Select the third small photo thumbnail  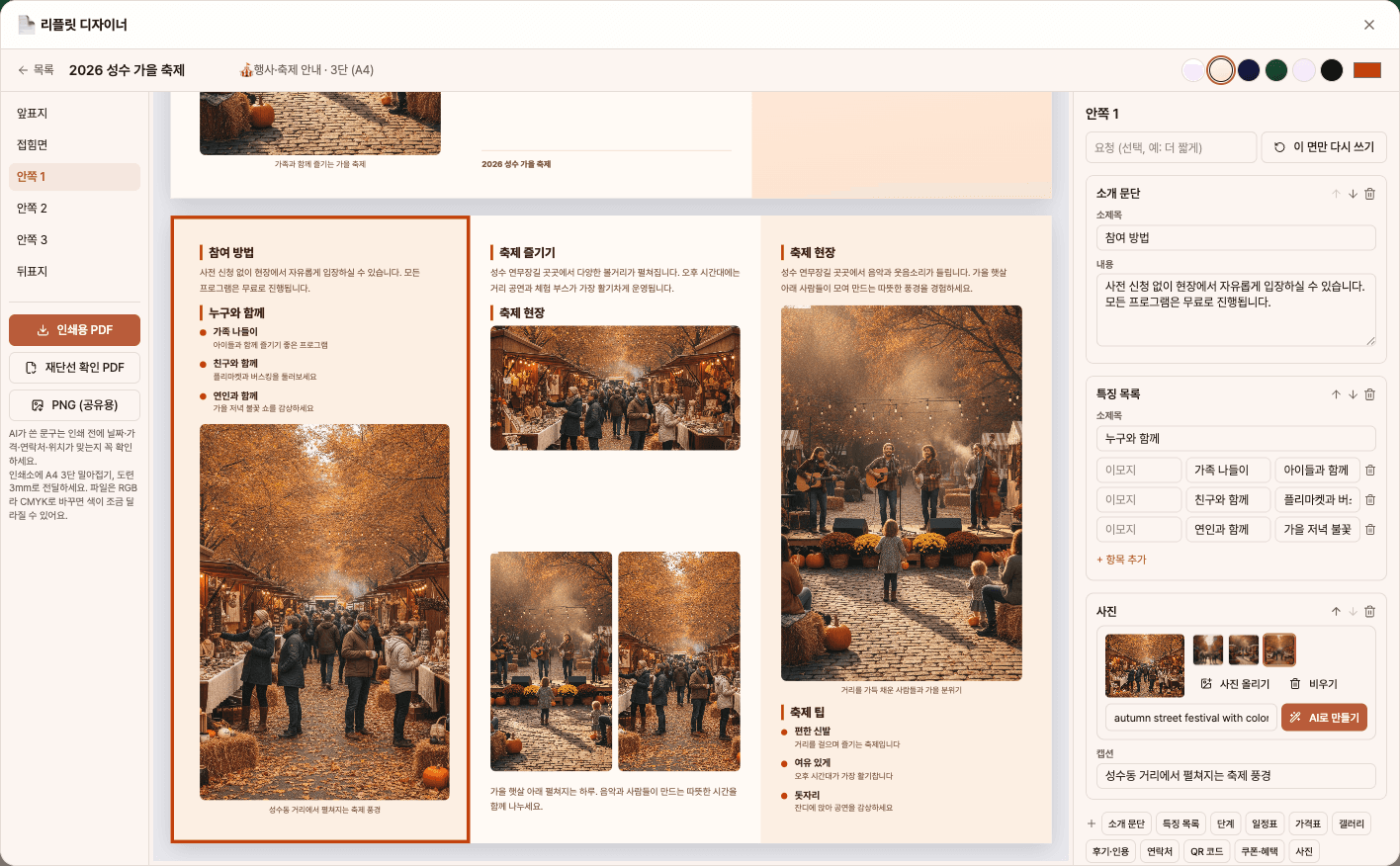click(x=1279, y=649)
